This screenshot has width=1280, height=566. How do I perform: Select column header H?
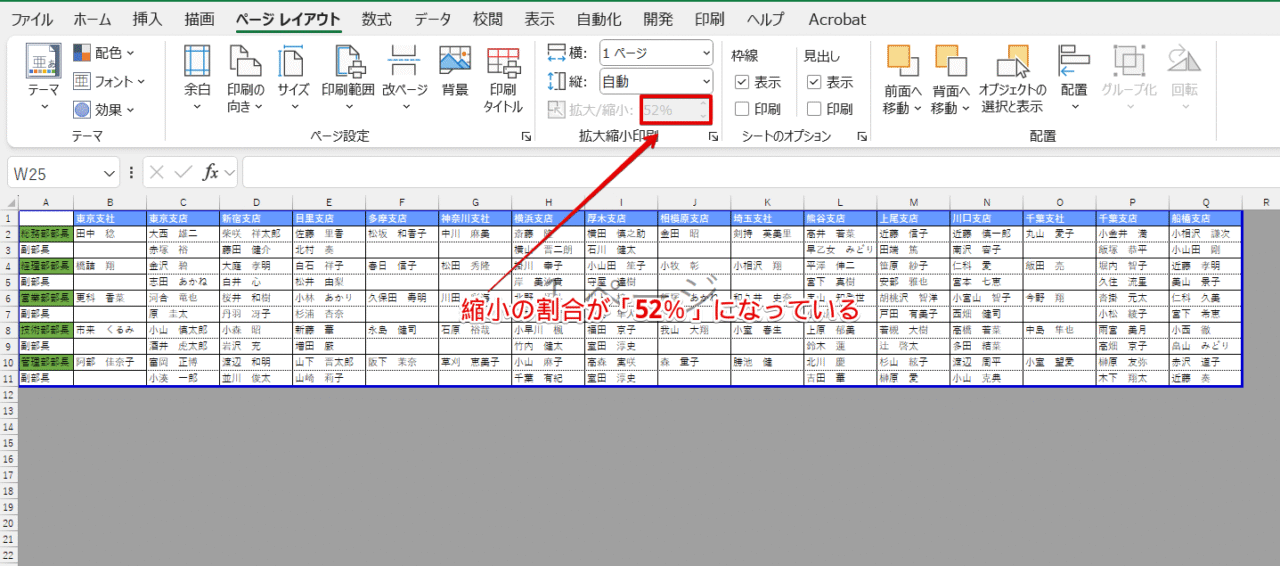[547, 201]
